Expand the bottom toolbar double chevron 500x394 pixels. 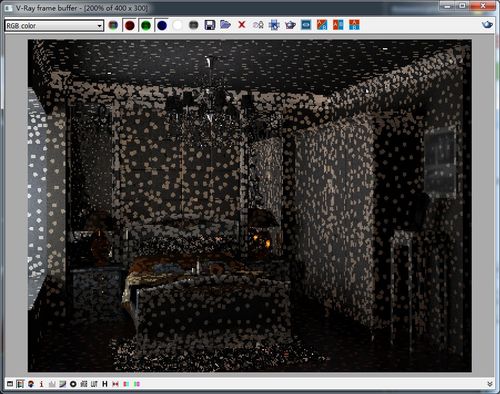point(490,384)
